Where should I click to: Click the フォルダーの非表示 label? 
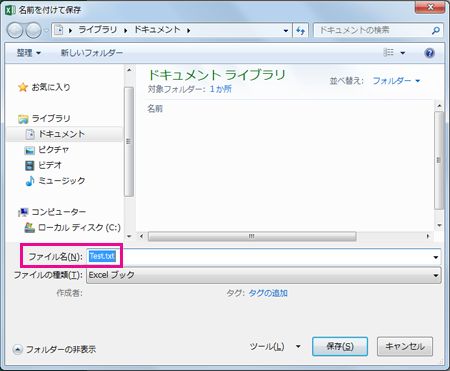tap(61, 349)
